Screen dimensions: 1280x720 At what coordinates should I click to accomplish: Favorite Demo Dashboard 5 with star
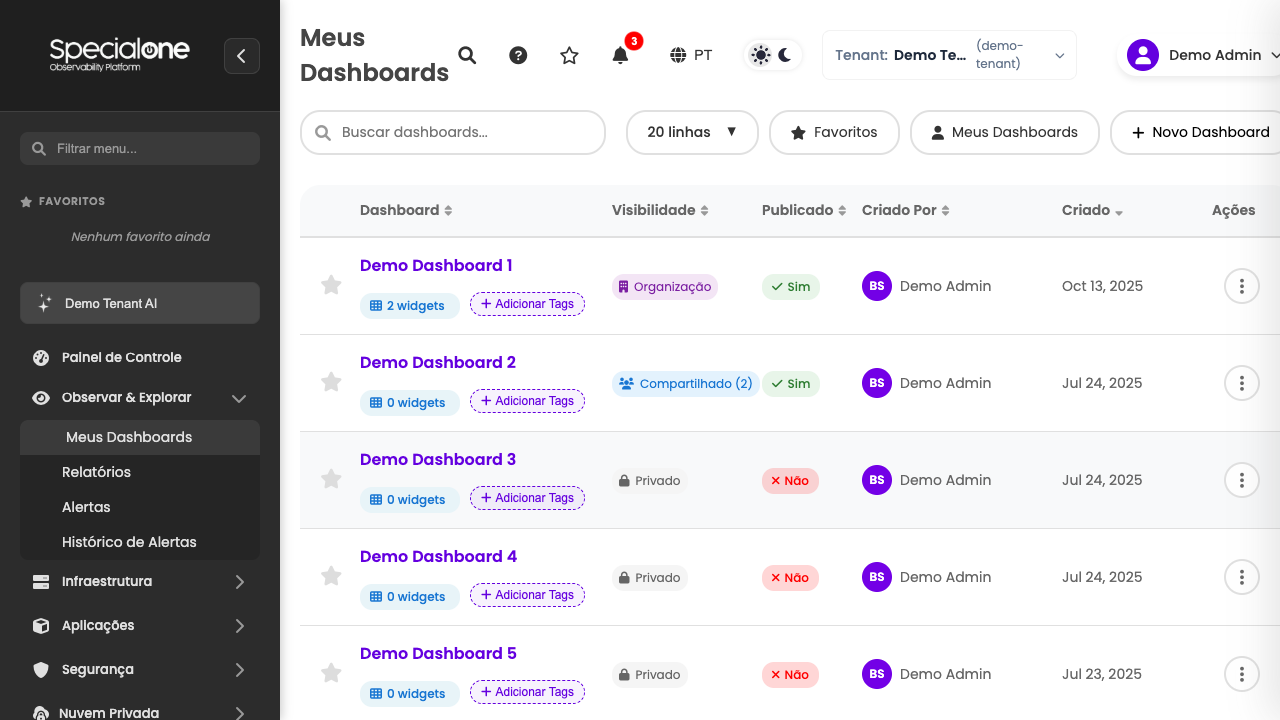coord(331,673)
